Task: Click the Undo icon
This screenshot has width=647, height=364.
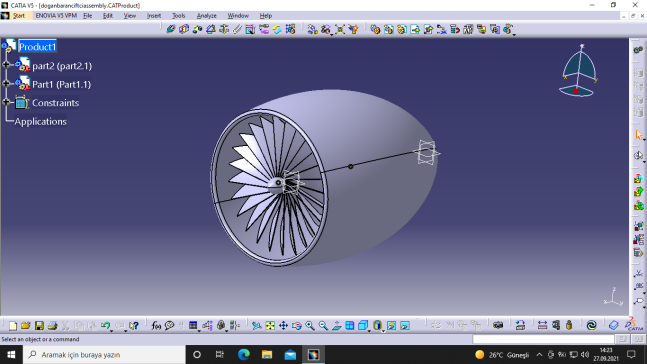Action: [106, 326]
